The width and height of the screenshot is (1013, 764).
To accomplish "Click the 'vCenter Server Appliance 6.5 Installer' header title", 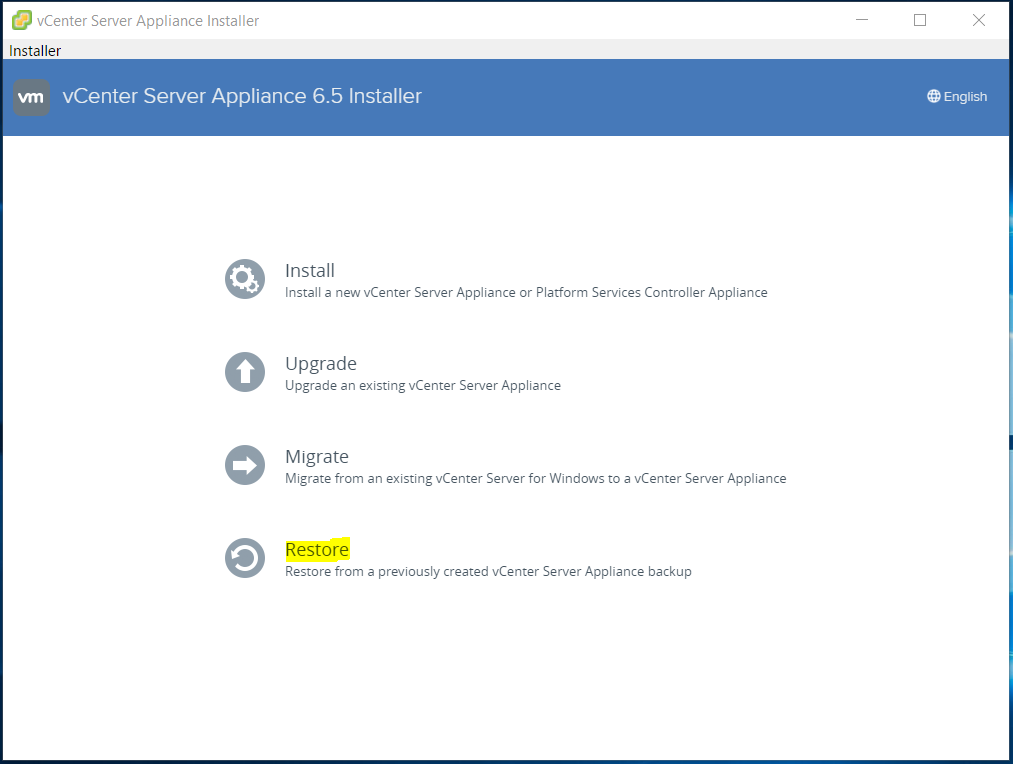I will pos(242,96).
